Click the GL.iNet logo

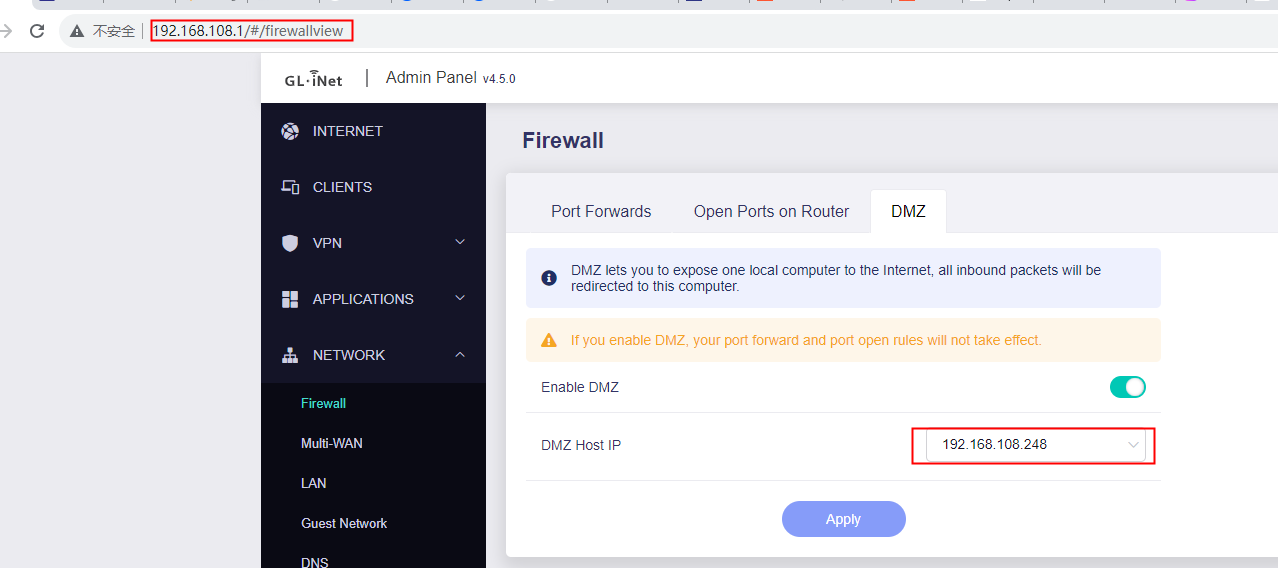pos(313,79)
